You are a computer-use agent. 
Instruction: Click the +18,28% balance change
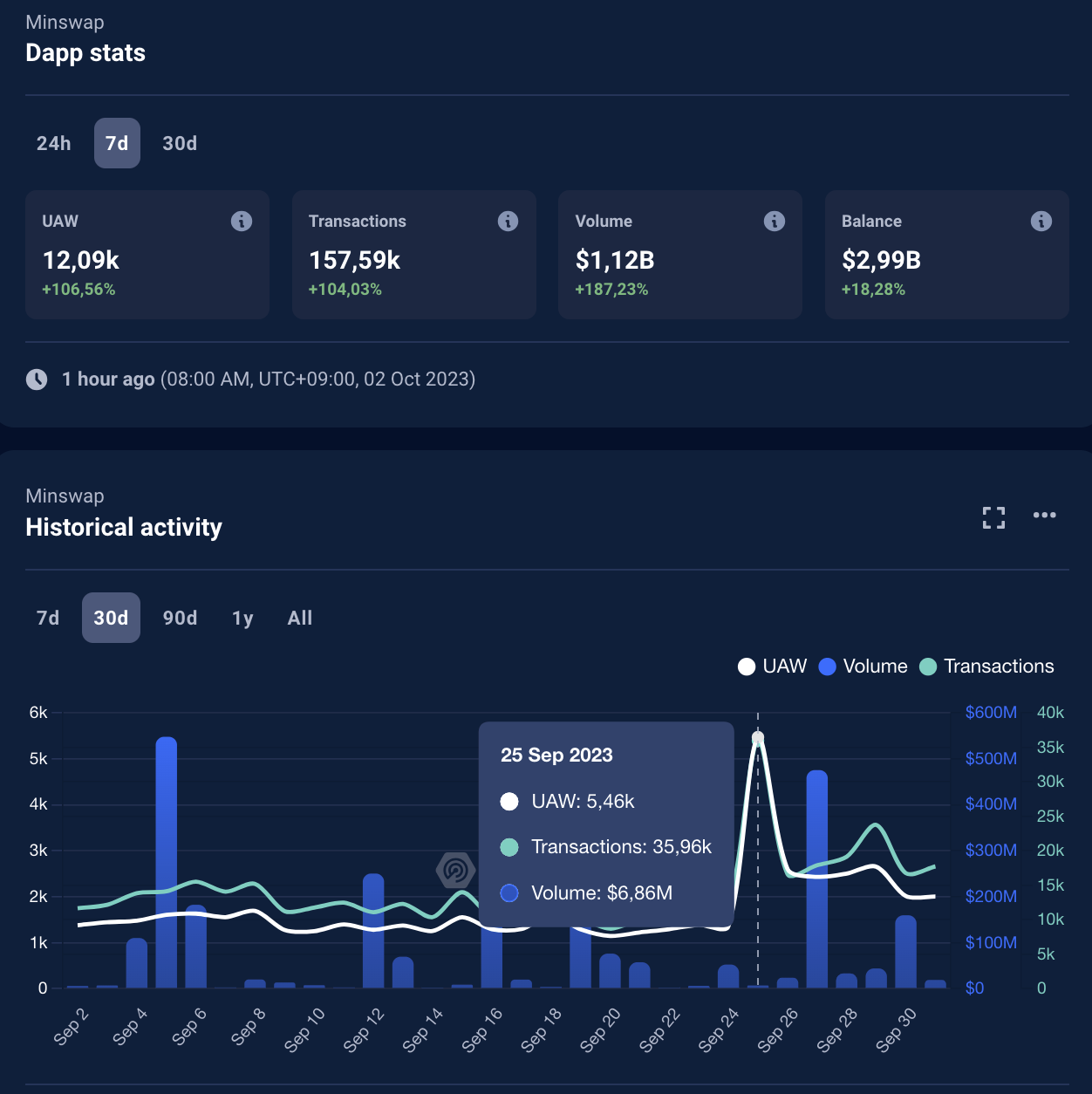point(873,290)
